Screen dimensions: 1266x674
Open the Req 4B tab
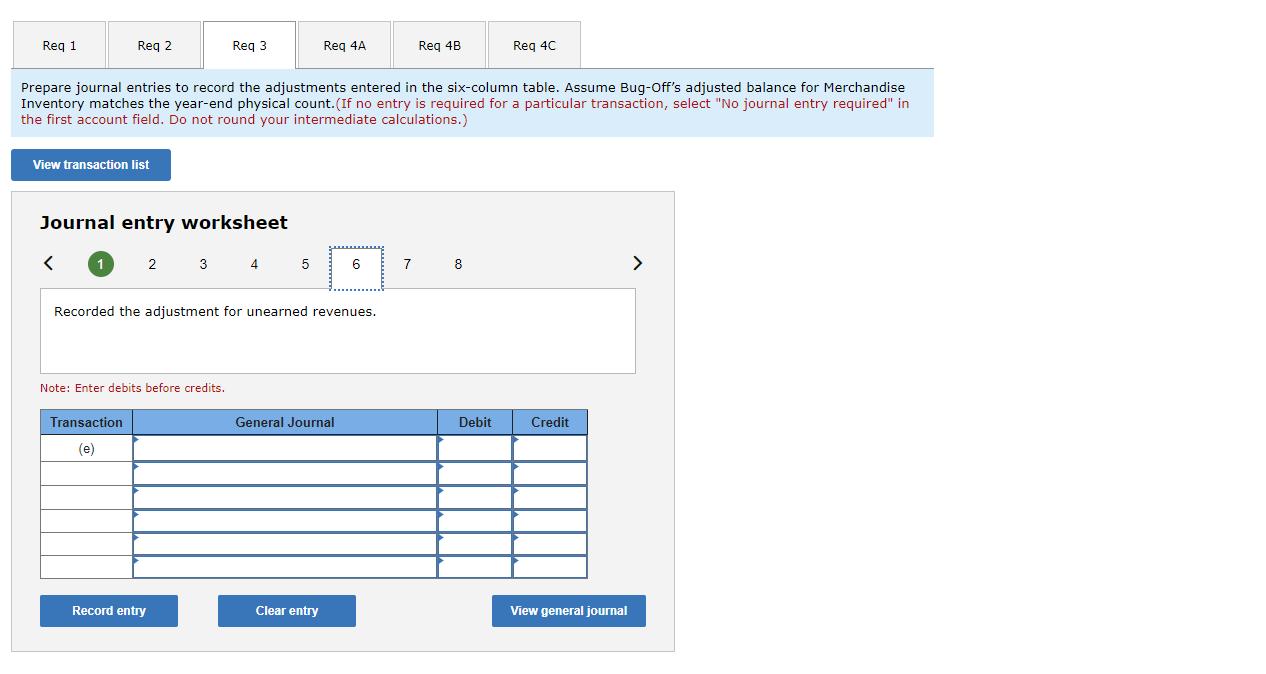pyautogui.click(x=439, y=45)
